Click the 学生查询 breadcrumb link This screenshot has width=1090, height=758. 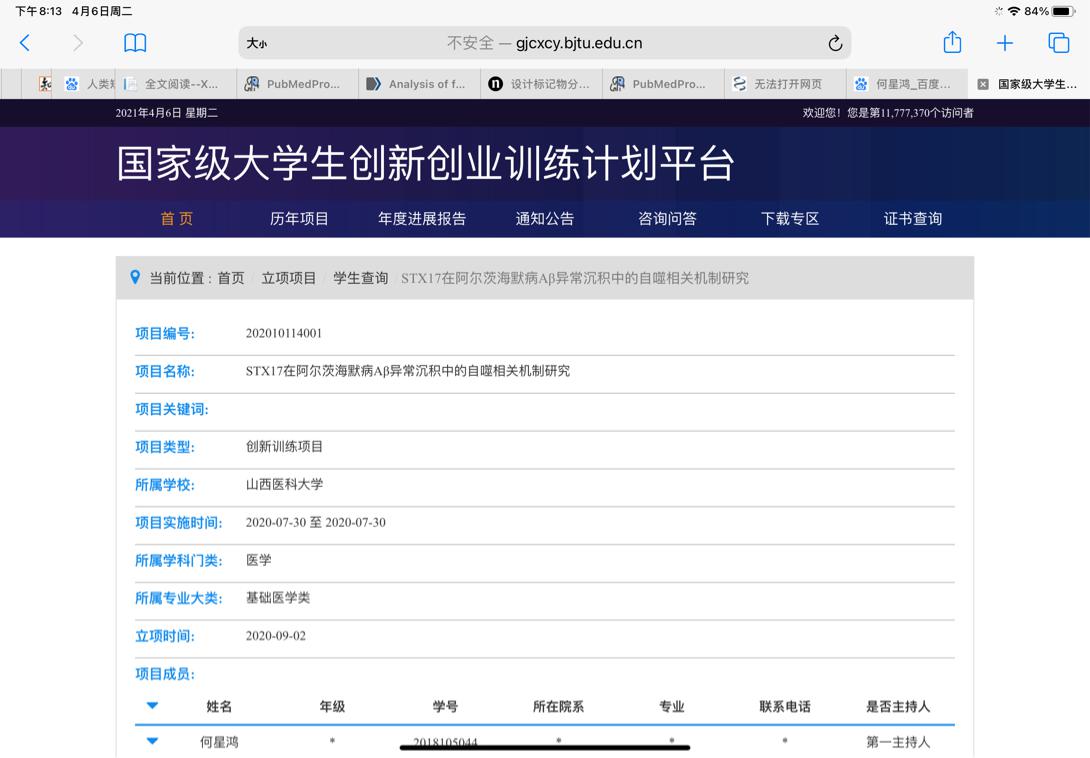(x=360, y=278)
